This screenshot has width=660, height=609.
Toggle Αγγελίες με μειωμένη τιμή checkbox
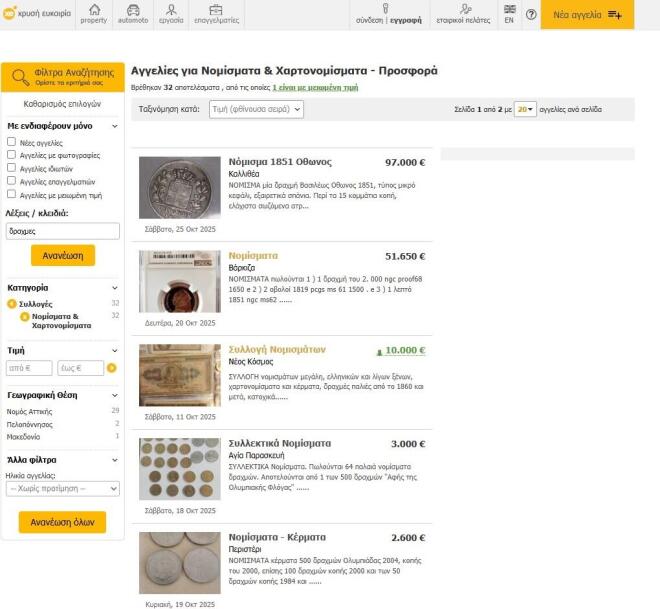click(12, 195)
